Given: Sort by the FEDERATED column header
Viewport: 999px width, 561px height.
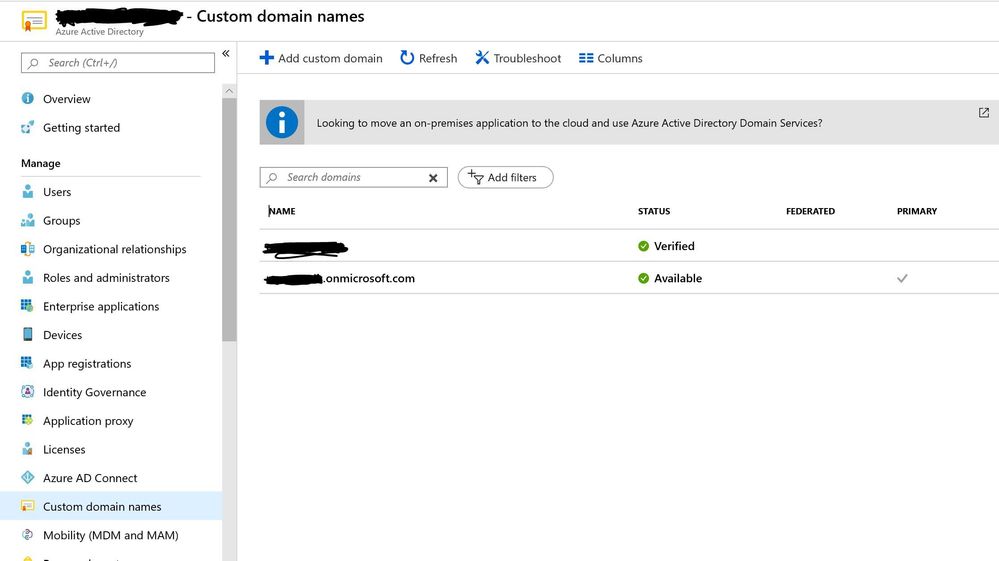Looking at the screenshot, I should click(810, 211).
